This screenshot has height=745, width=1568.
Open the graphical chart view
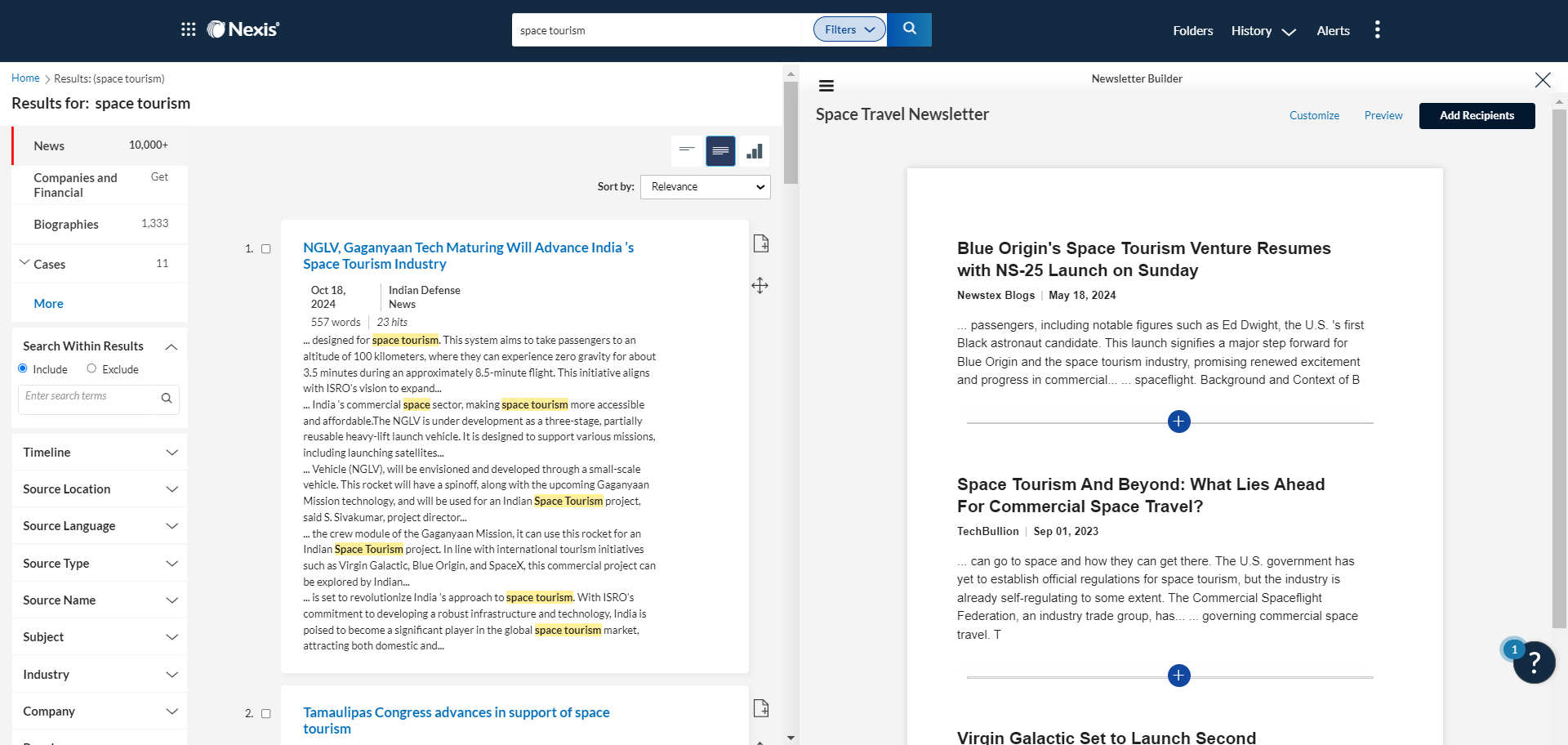point(755,150)
